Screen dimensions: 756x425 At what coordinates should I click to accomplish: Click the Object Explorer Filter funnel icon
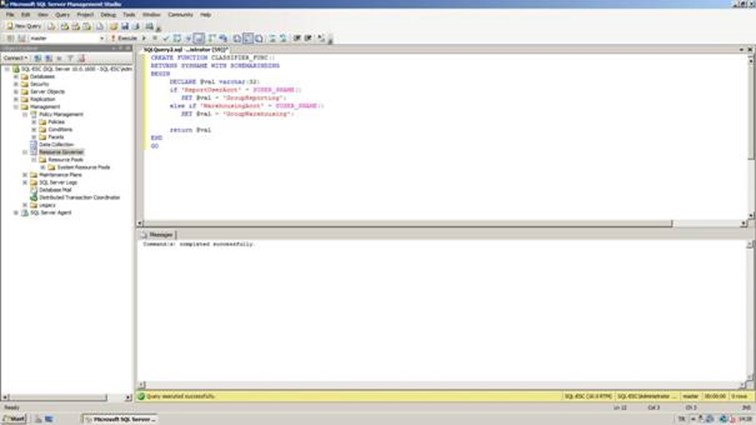70,58
